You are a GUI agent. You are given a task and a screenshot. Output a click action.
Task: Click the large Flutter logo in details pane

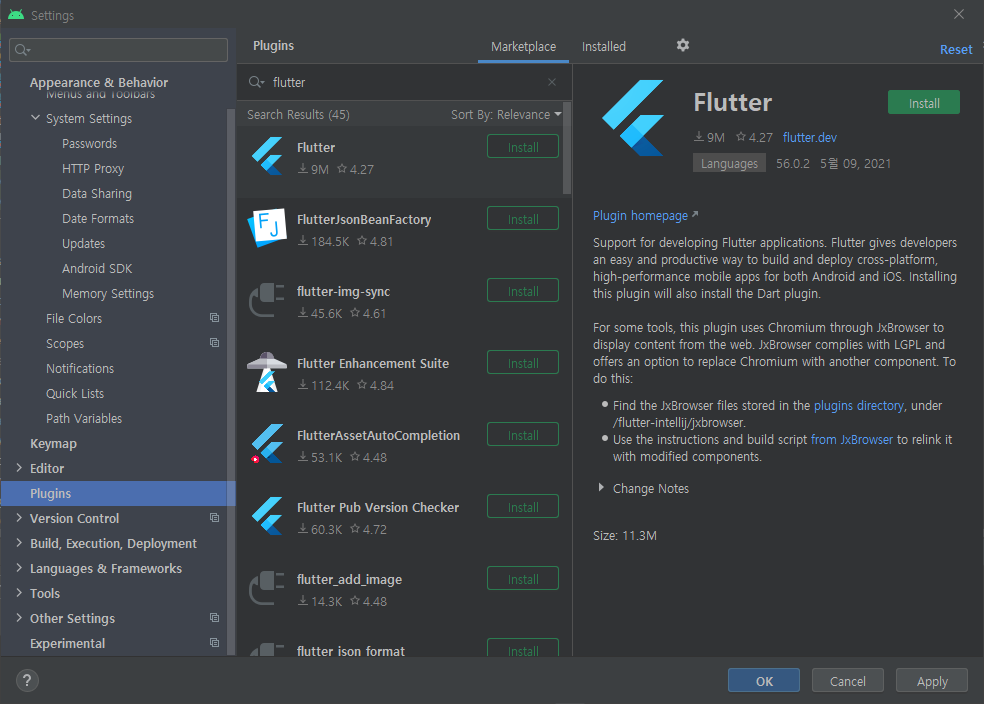click(x=633, y=118)
